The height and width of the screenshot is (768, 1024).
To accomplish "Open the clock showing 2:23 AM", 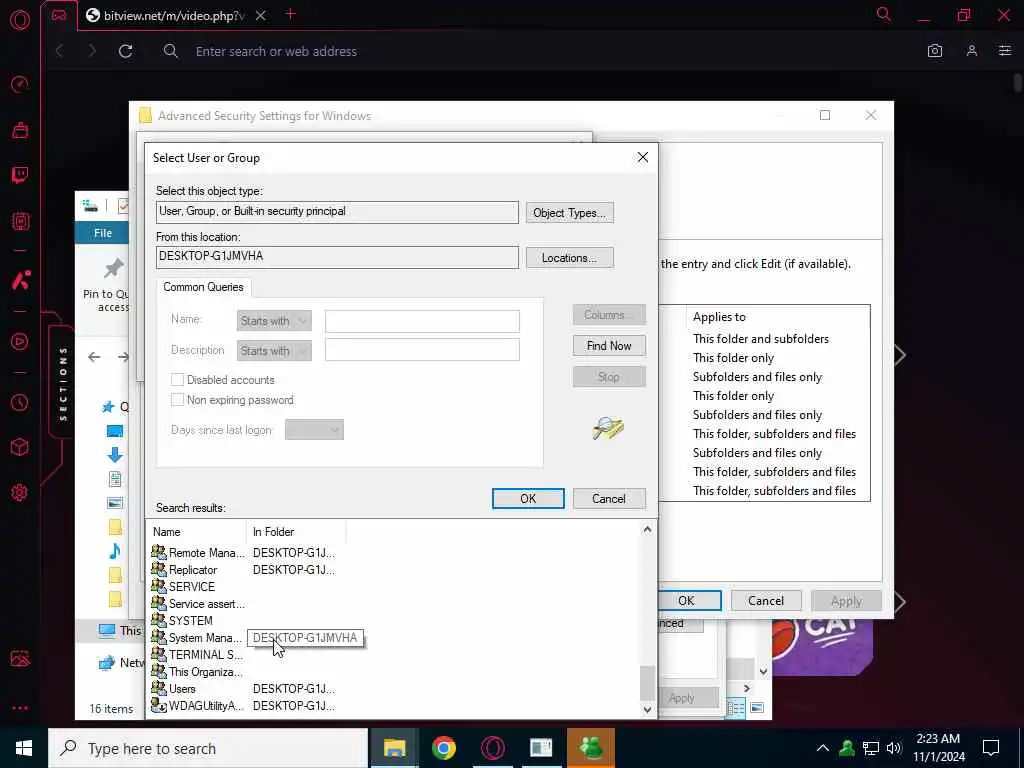I will tap(938, 748).
